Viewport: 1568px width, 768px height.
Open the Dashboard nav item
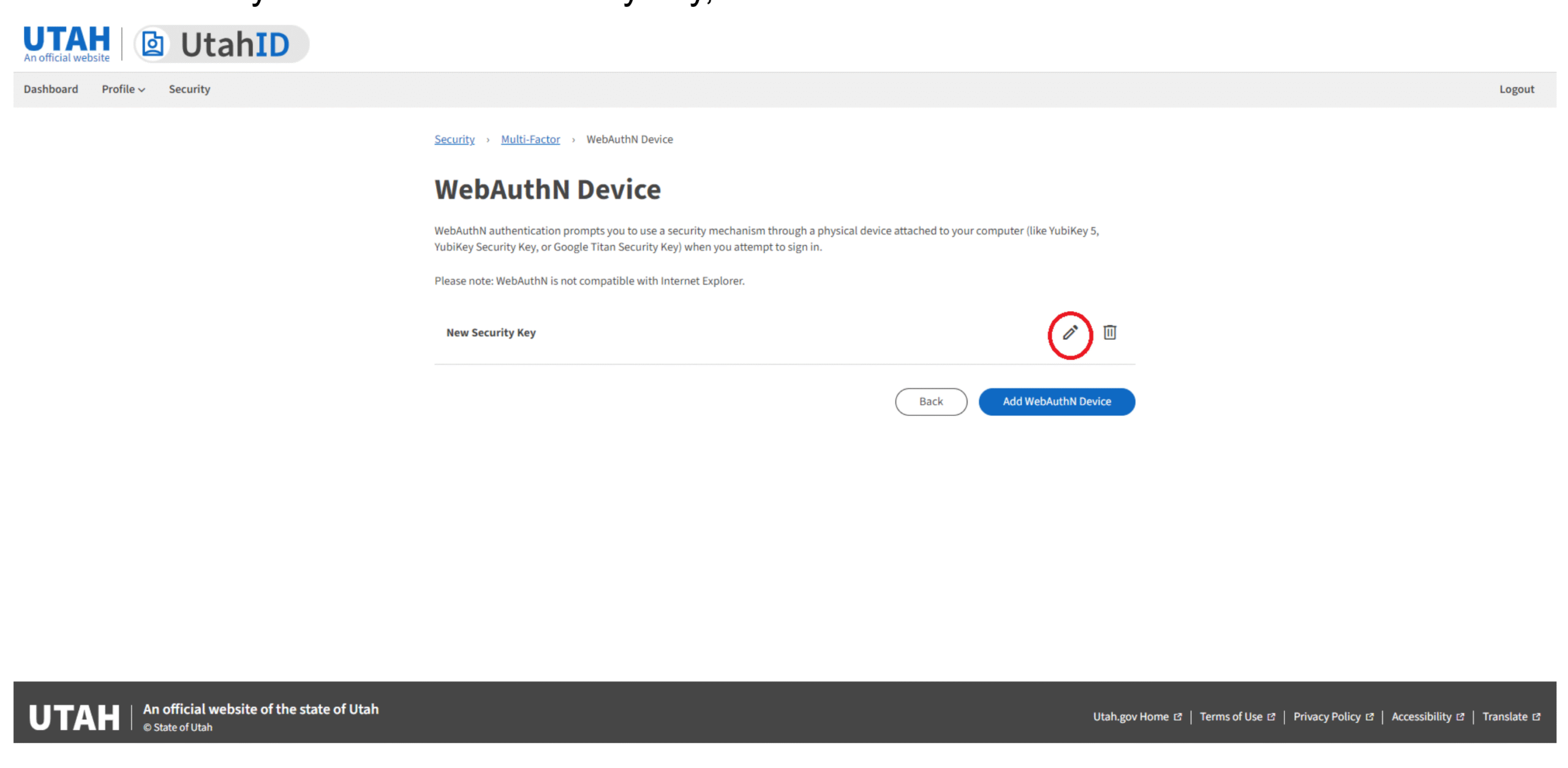tap(51, 89)
